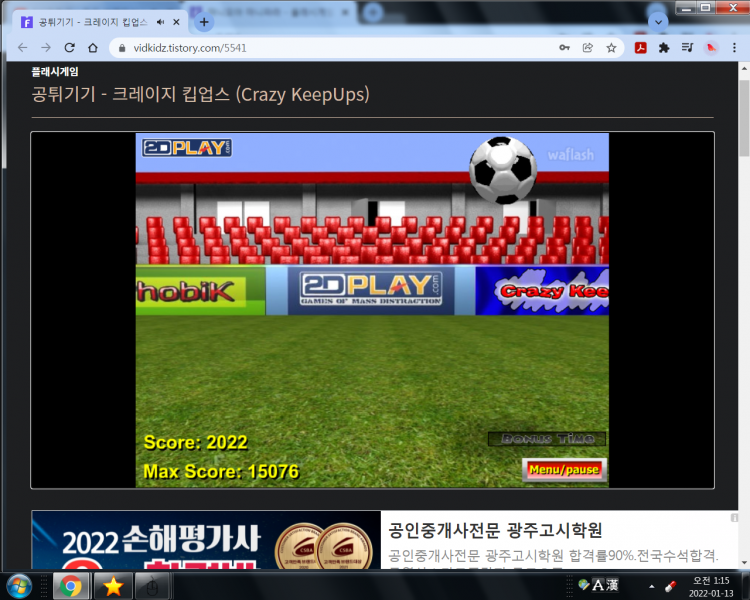Click the hobiK banner advertisement
The height and width of the screenshot is (600, 750).
pyautogui.click(x=200, y=291)
